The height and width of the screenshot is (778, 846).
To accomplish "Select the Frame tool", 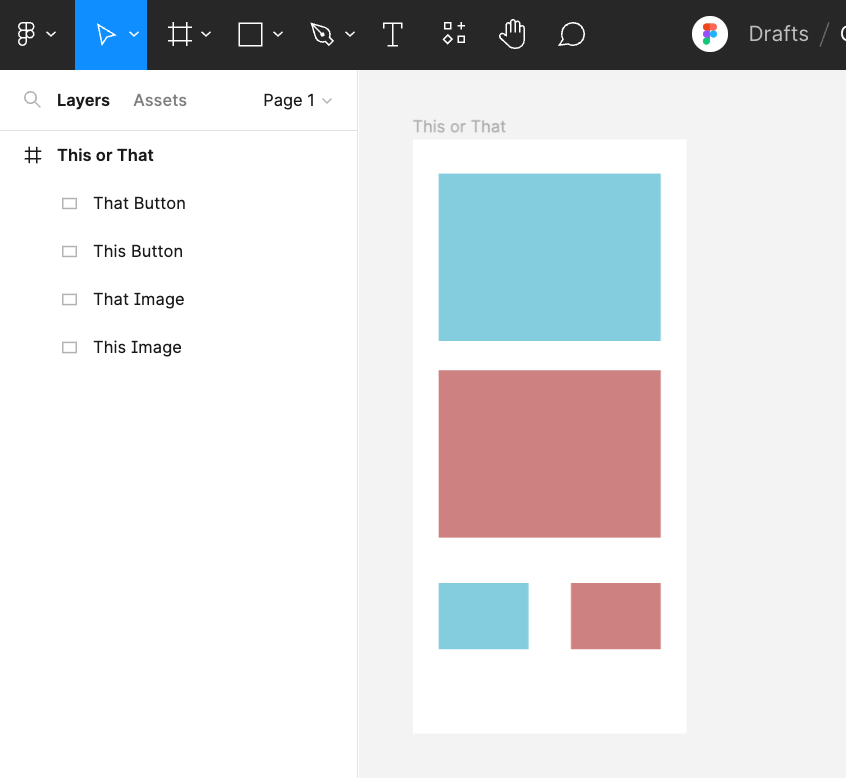I will coord(180,34).
